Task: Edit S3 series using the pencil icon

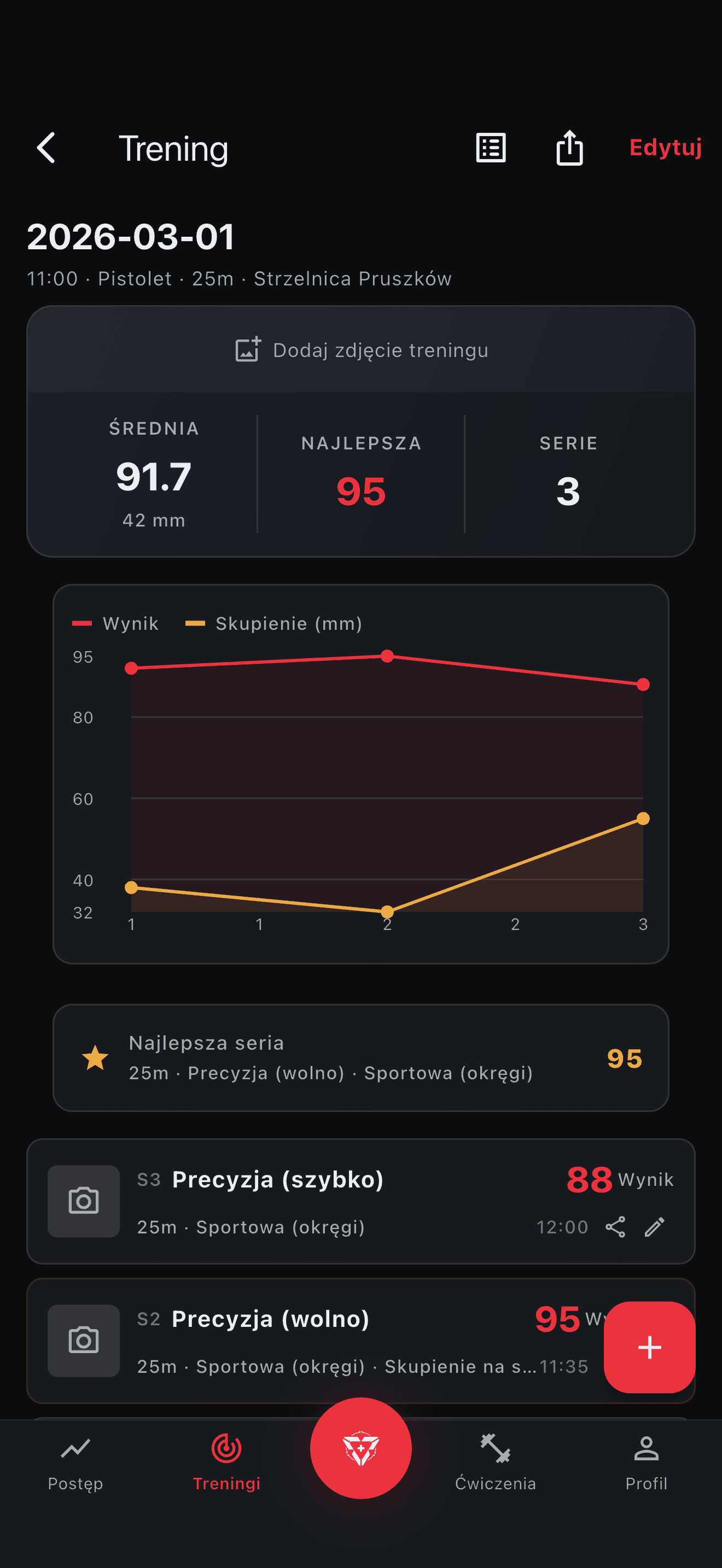Action: pos(655,1226)
